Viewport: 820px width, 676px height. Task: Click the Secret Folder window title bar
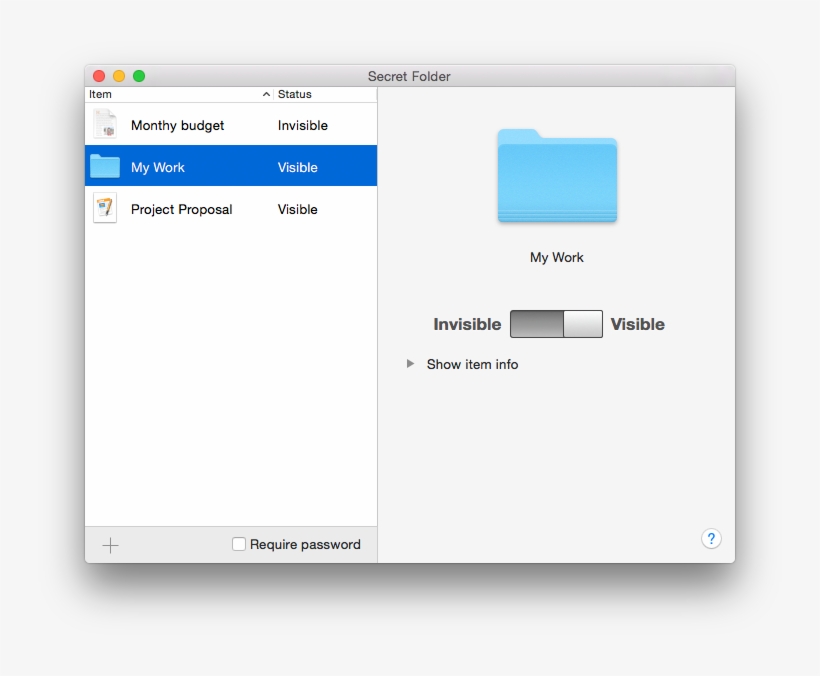coord(410,76)
